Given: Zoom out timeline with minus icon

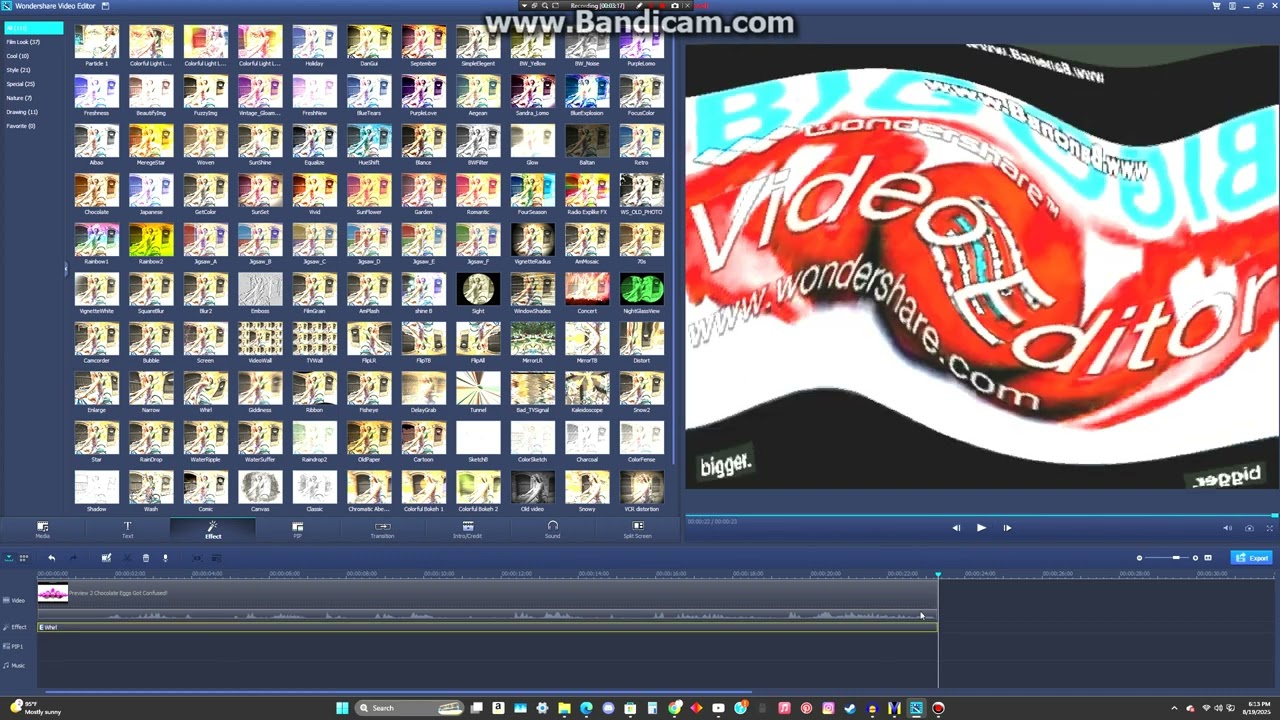Looking at the screenshot, I should [1139, 558].
